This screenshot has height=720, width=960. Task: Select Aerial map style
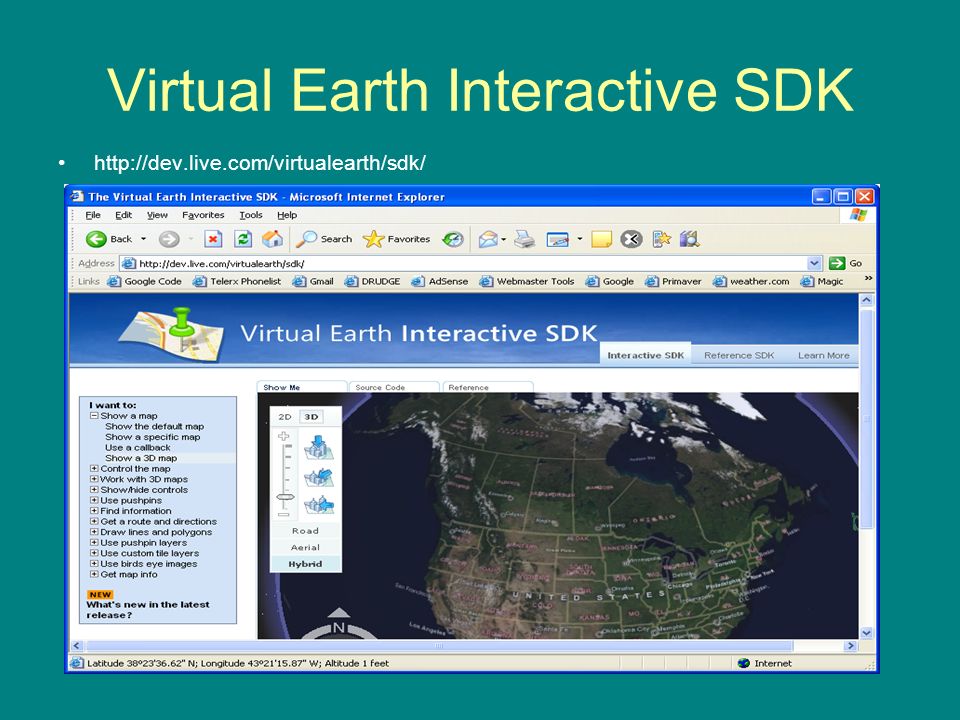click(305, 547)
